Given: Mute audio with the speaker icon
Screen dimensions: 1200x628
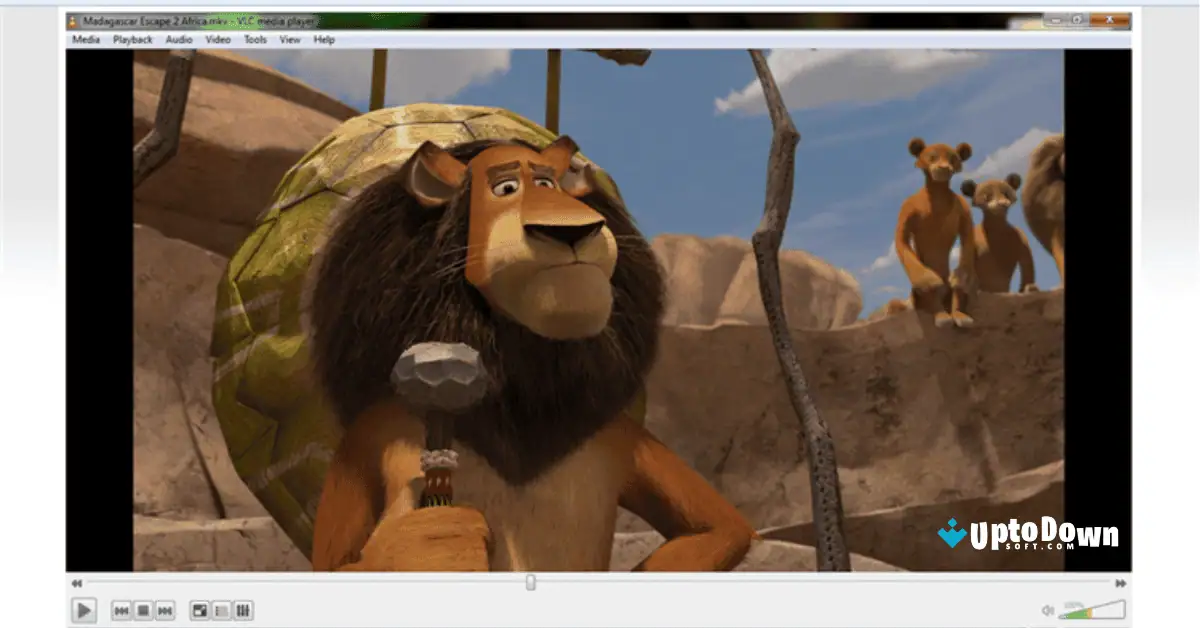Looking at the screenshot, I should pyautogui.click(x=1048, y=612).
